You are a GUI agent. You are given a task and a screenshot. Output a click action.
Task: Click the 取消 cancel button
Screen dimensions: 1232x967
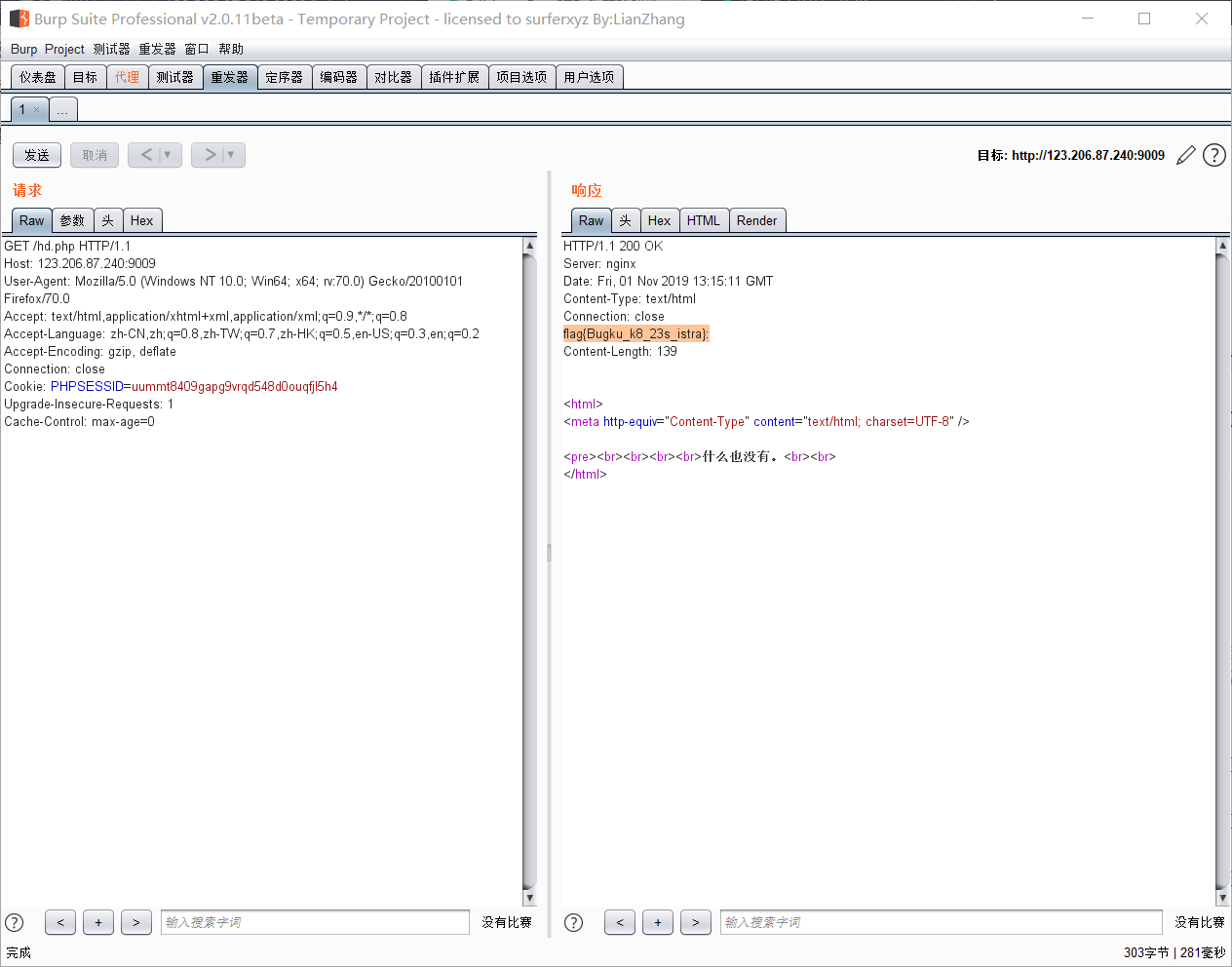(x=95, y=155)
